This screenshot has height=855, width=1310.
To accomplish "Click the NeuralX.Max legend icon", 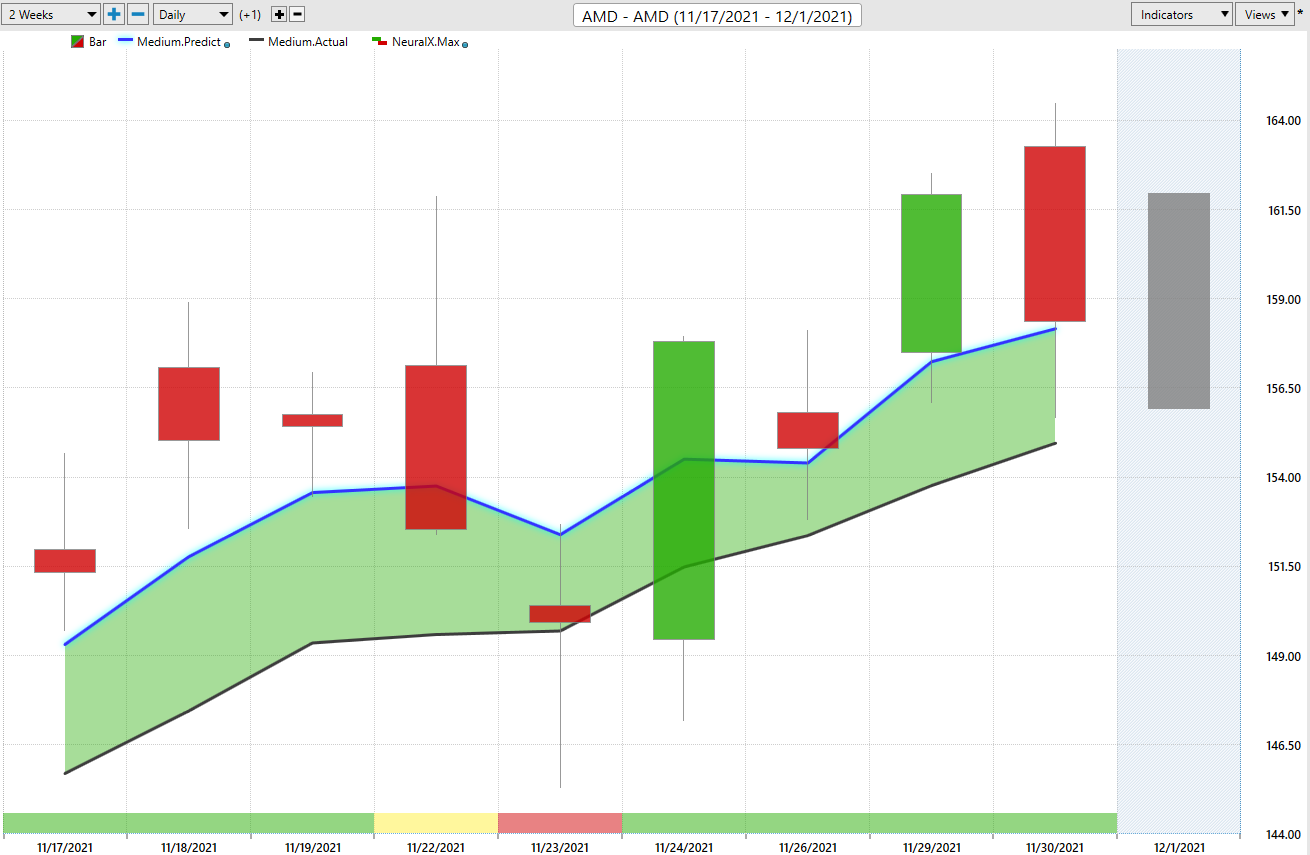I will (379, 41).
